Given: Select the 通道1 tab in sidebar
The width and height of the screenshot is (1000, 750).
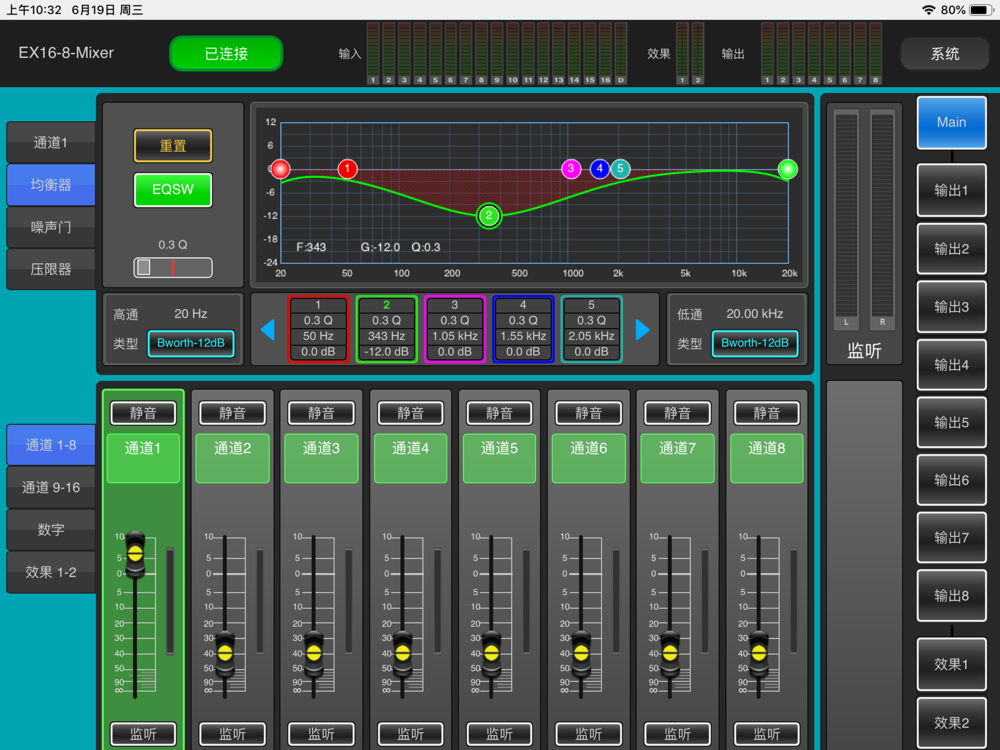Looking at the screenshot, I should coord(51,142).
